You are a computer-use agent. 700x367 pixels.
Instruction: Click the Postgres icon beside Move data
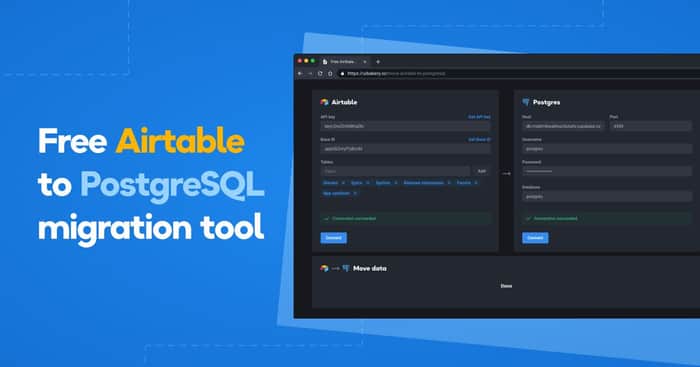click(346, 268)
